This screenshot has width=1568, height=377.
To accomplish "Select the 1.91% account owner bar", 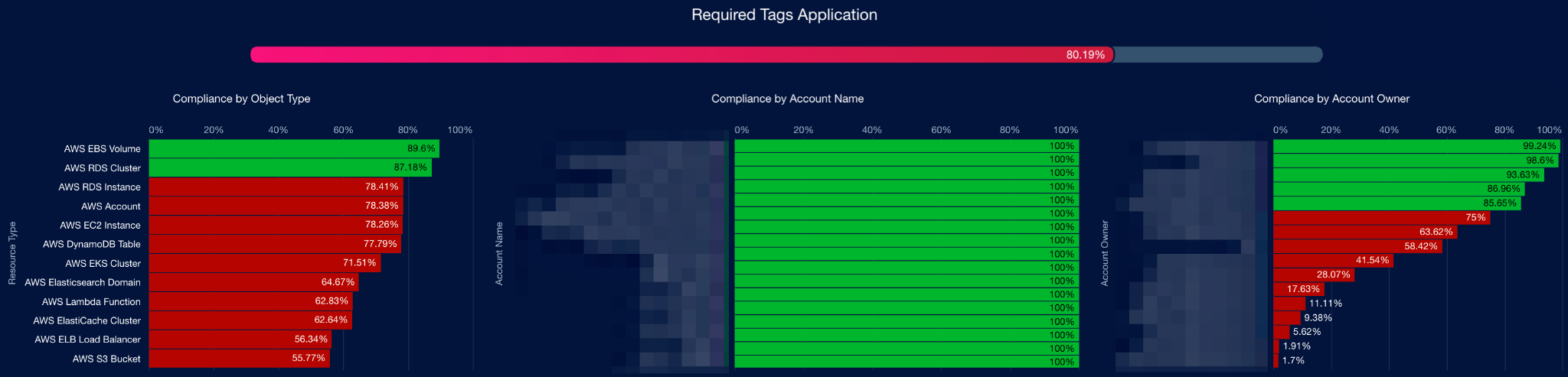I will (1276, 346).
